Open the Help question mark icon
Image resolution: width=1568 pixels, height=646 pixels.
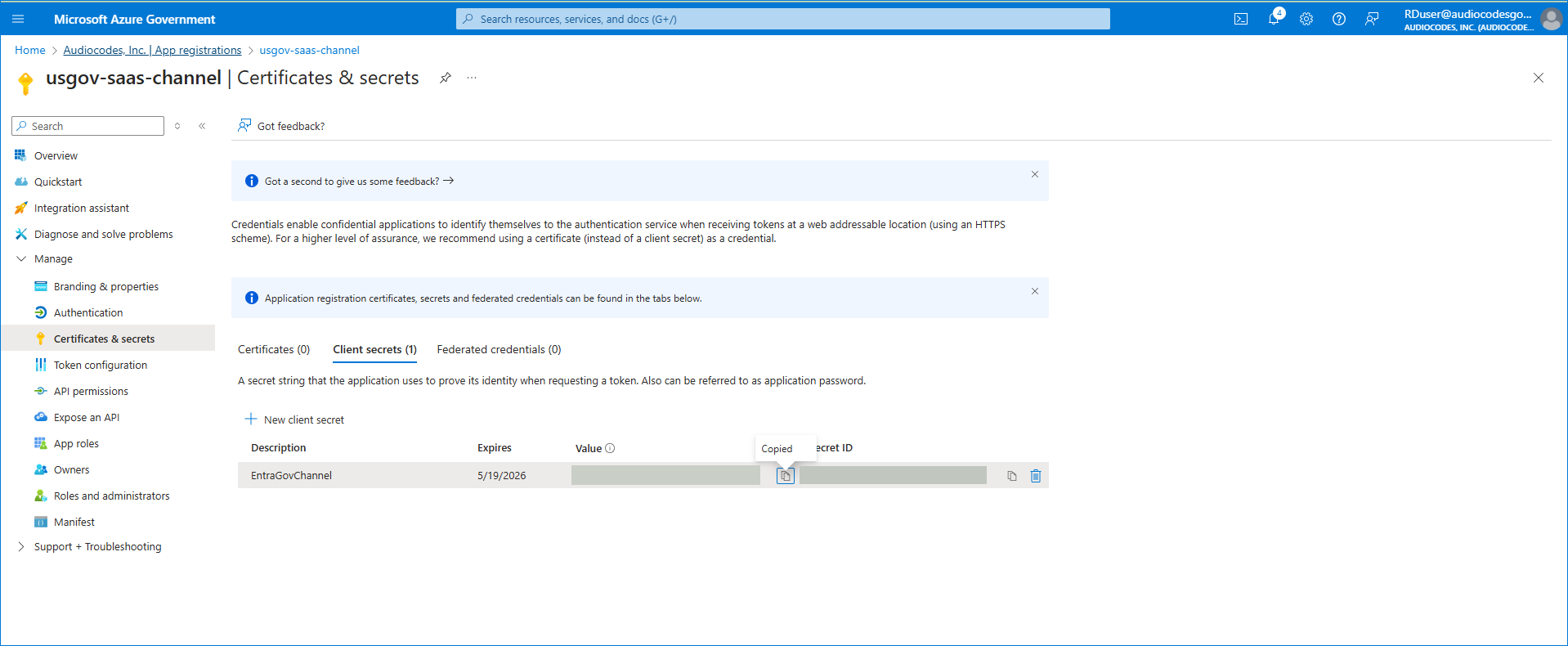click(1339, 19)
